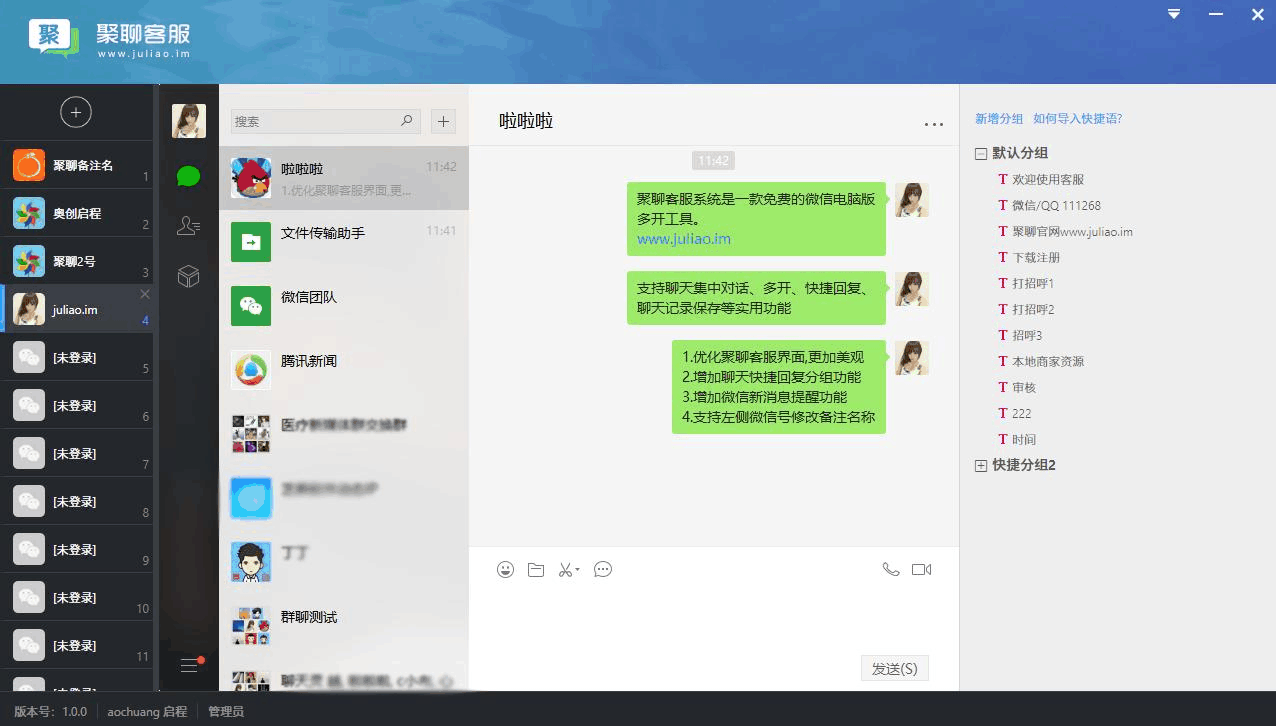Click the magnifier search icon
The height and width of the screenshot is (726, 1276).
[407, 121]
